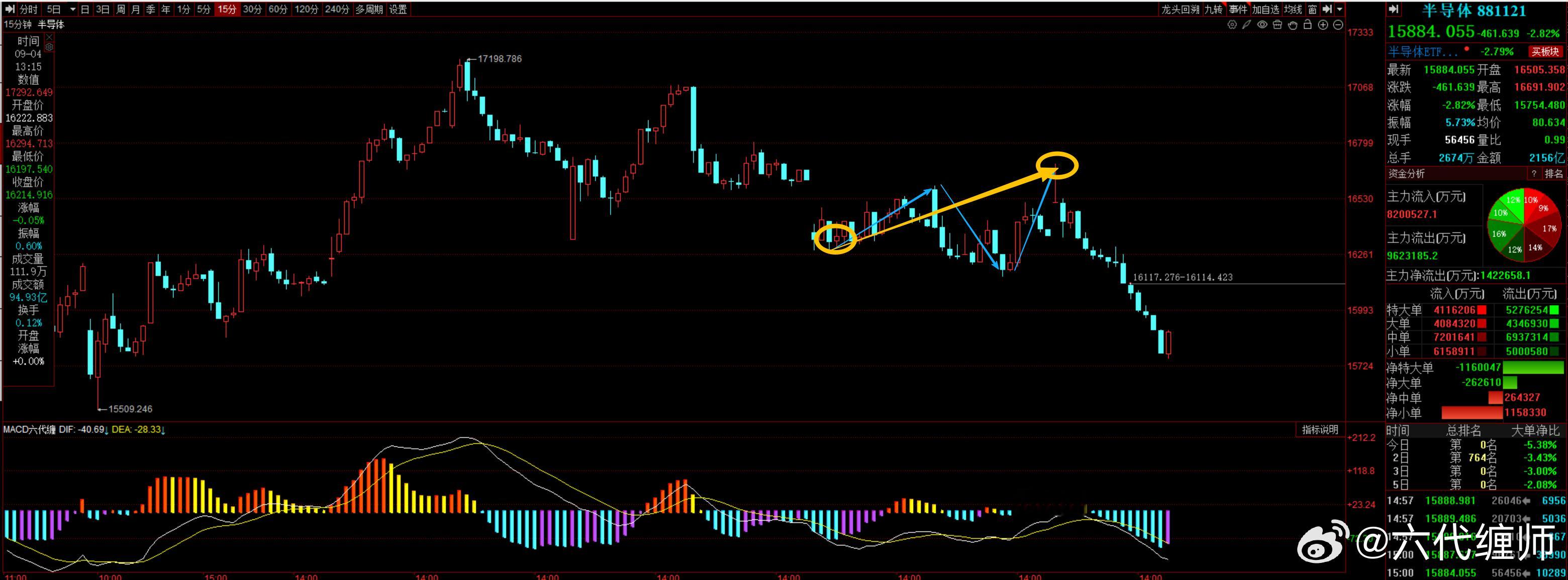Click the 15:00 trade tick row
The image size is (1568, 580).
tap(1476, 572)
